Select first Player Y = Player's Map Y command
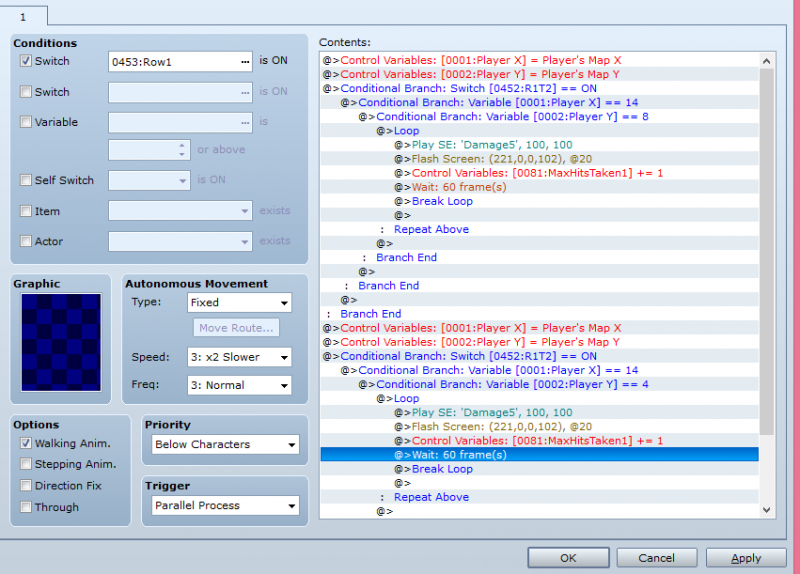Screen dimensions: 800x574 (x=540, y=74)
